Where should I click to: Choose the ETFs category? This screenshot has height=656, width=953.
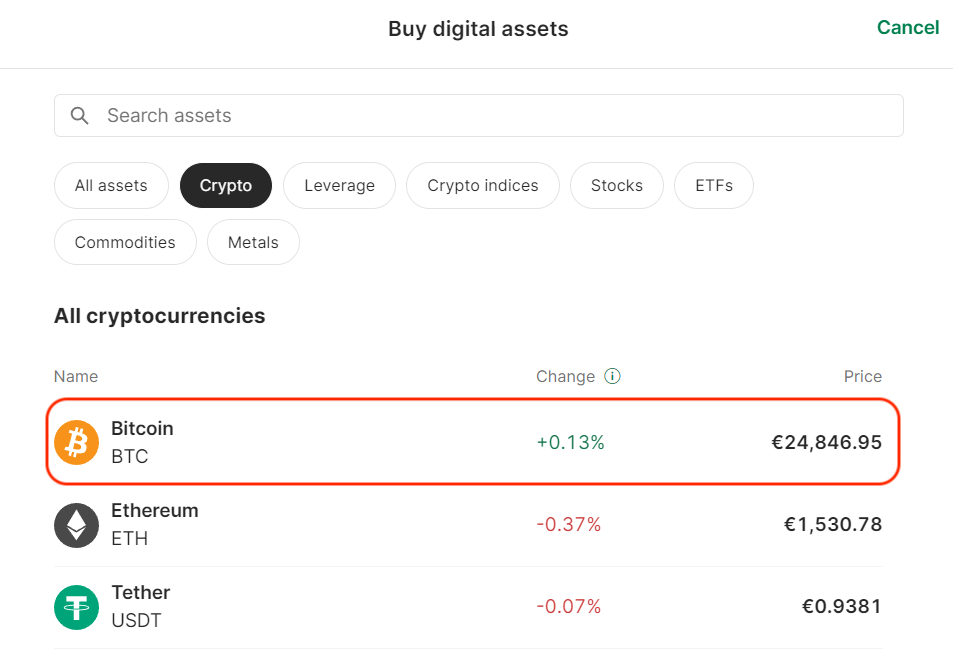point(714,186)
